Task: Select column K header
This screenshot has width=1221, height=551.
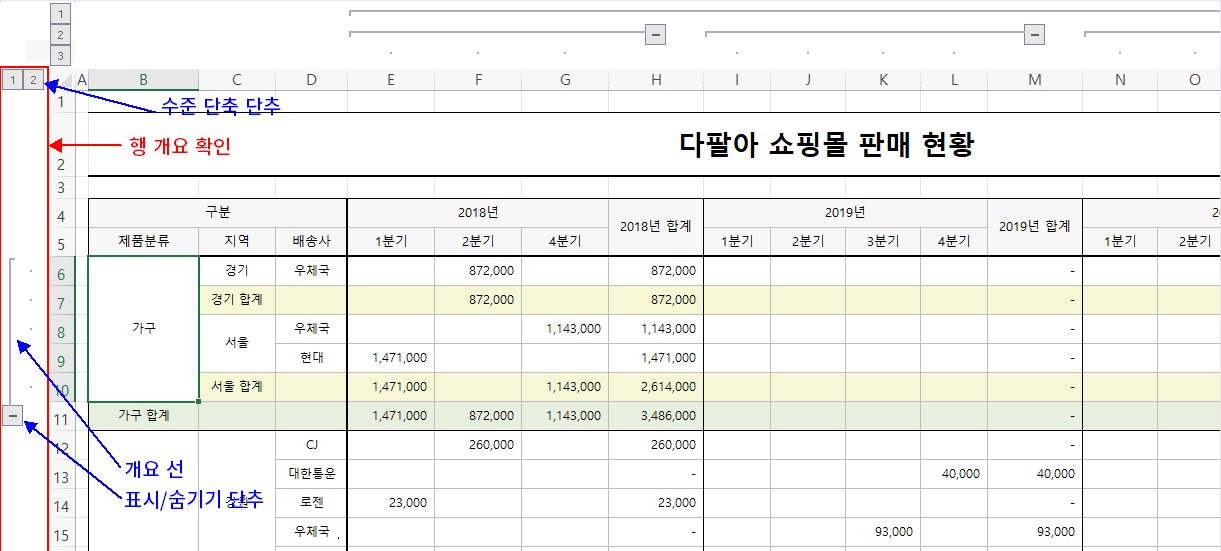Action: coord(883,79)
